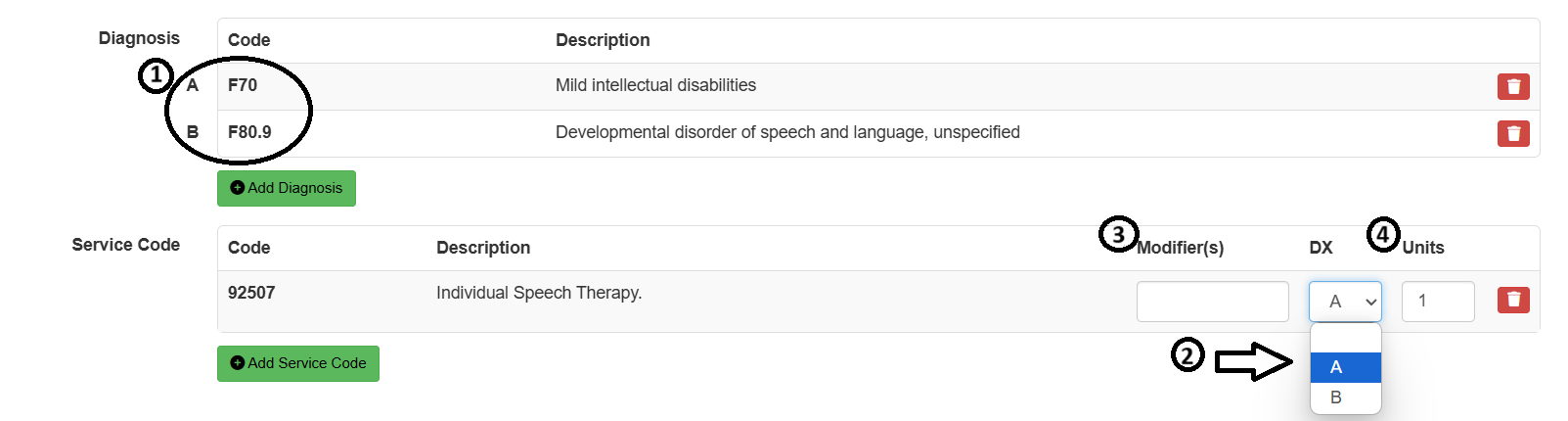Choose option A in the DX list
The width and height of the screenshot is (1568, 421).
coord(1345,367)
